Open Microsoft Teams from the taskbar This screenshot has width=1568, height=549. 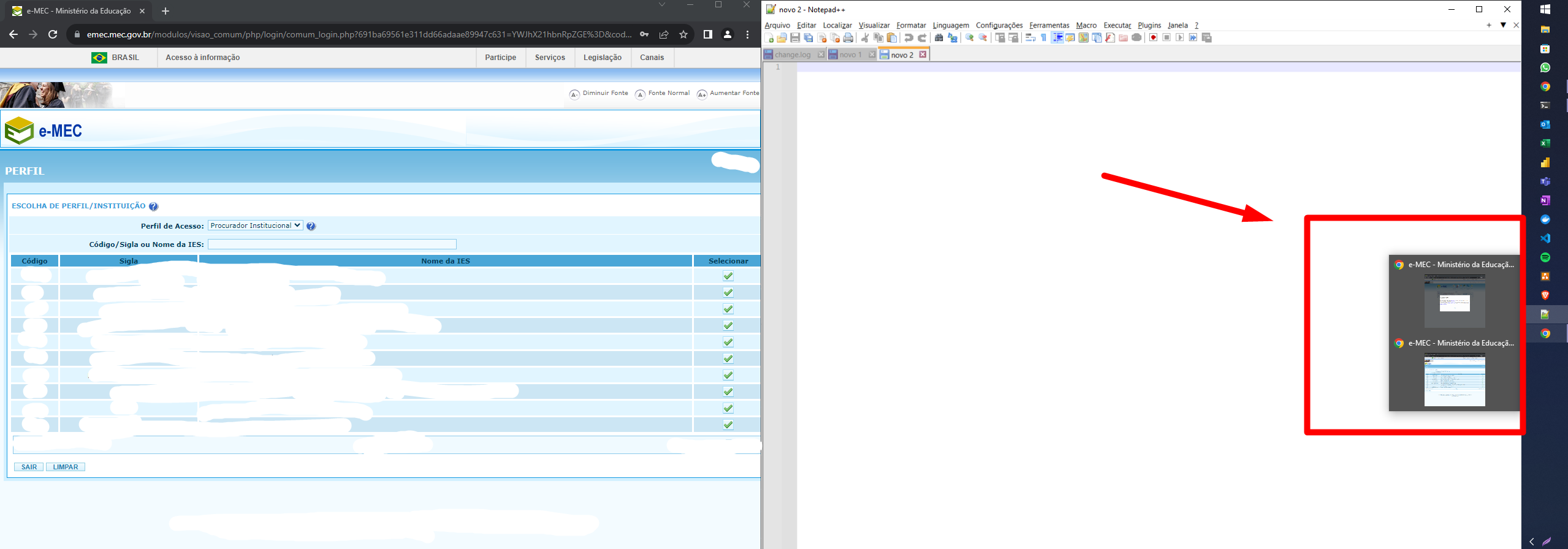pyautogui.click(x=1545, y=181)
